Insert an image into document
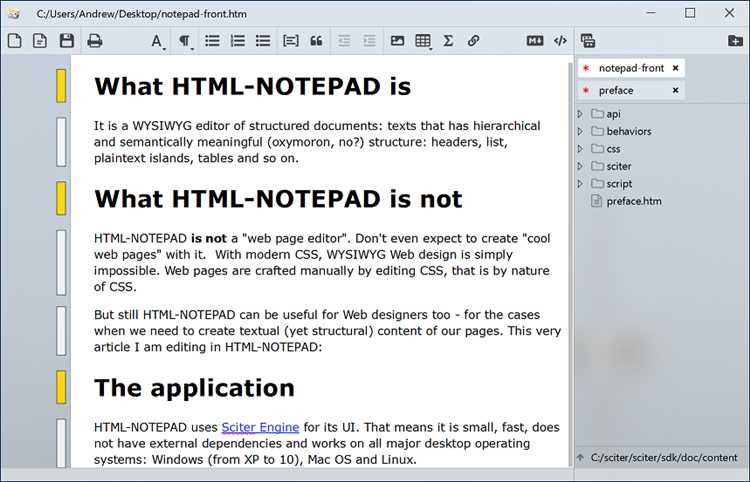The width and height of the screenshot is (750, 482). [397, 41]
